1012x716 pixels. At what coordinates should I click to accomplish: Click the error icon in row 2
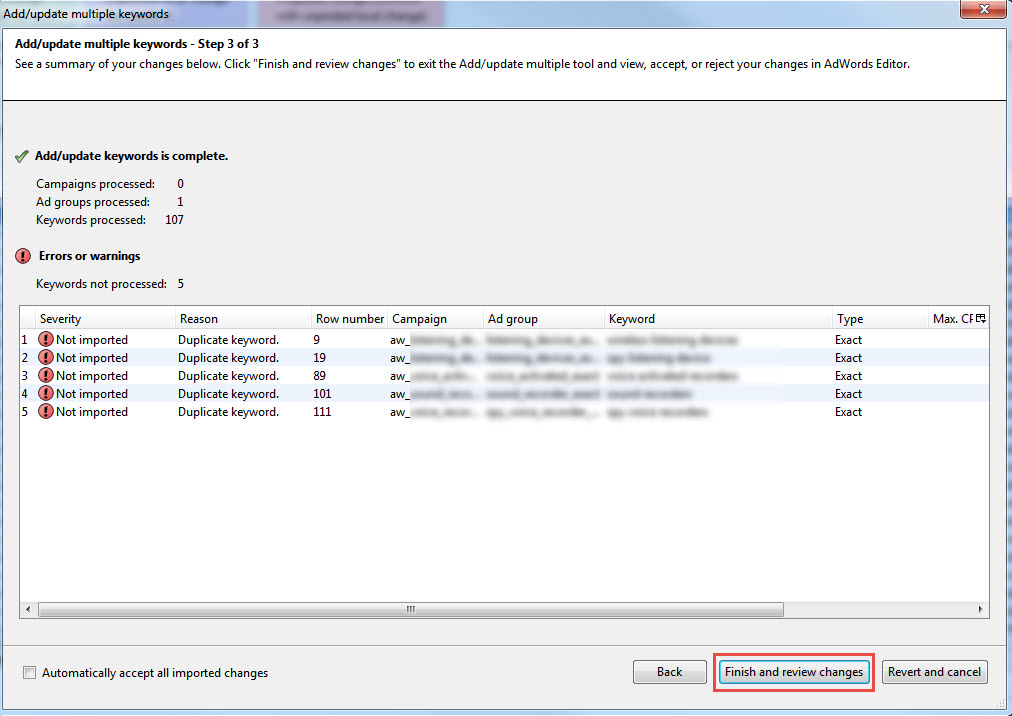point(46,358)
